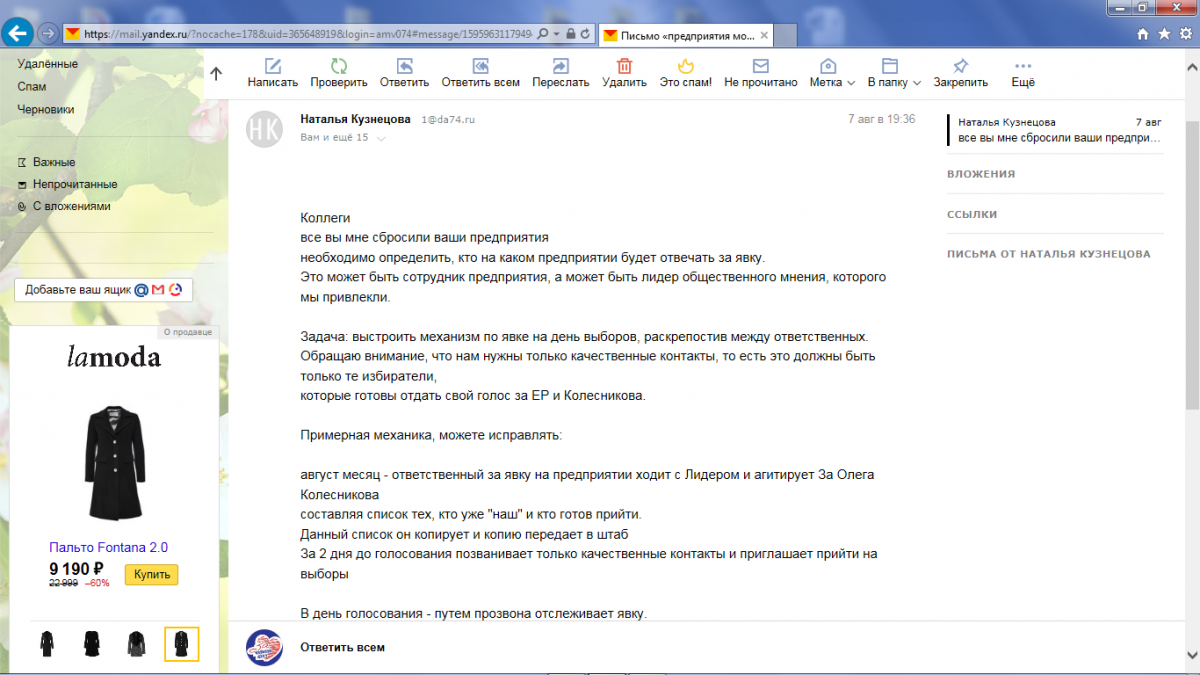Open the Ещё more-actions menu
Viewport: 1200px width, 675px height.
click(x=1023, y=73)
